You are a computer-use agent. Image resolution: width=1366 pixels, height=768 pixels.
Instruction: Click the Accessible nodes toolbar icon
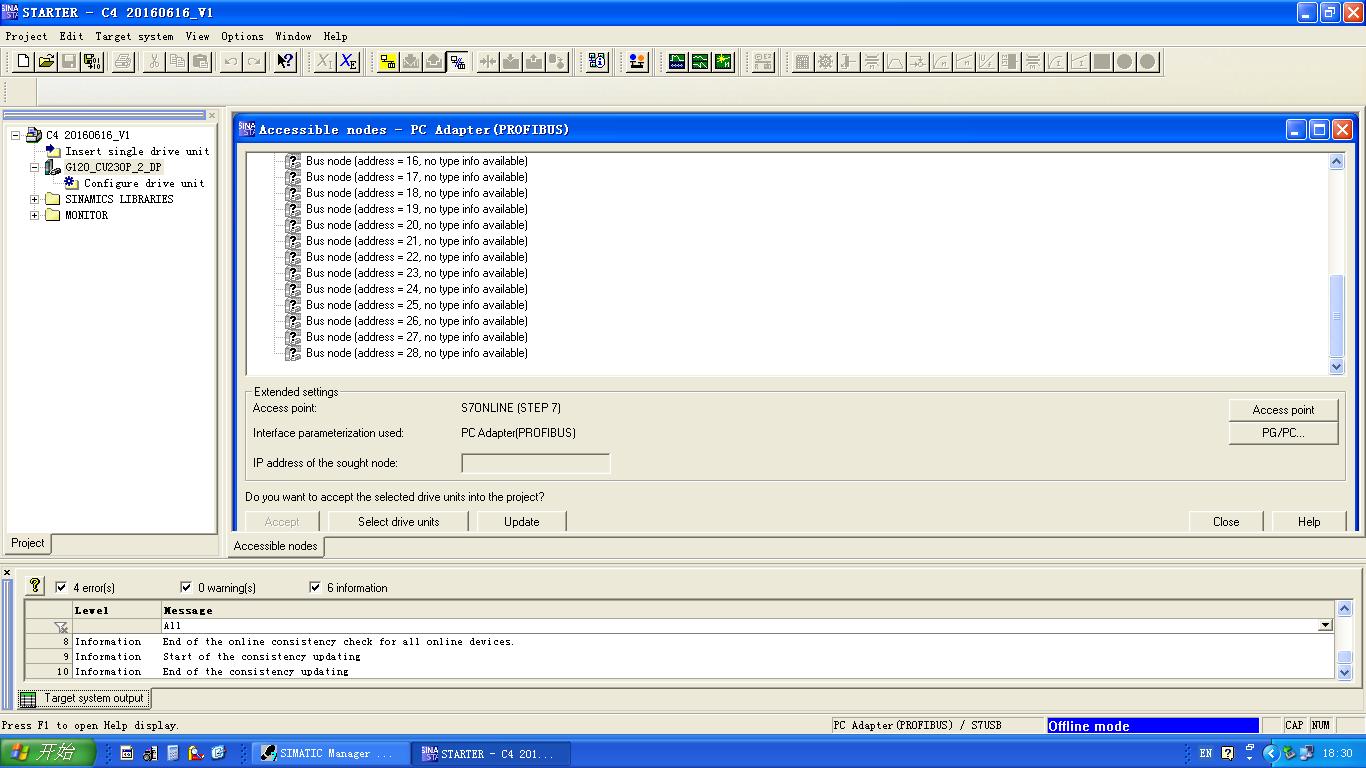457,61
